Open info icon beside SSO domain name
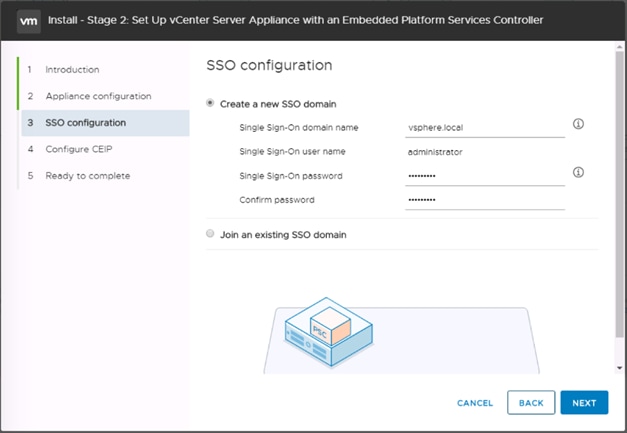Viewport: 627px width, 433px height. [578, 124]
